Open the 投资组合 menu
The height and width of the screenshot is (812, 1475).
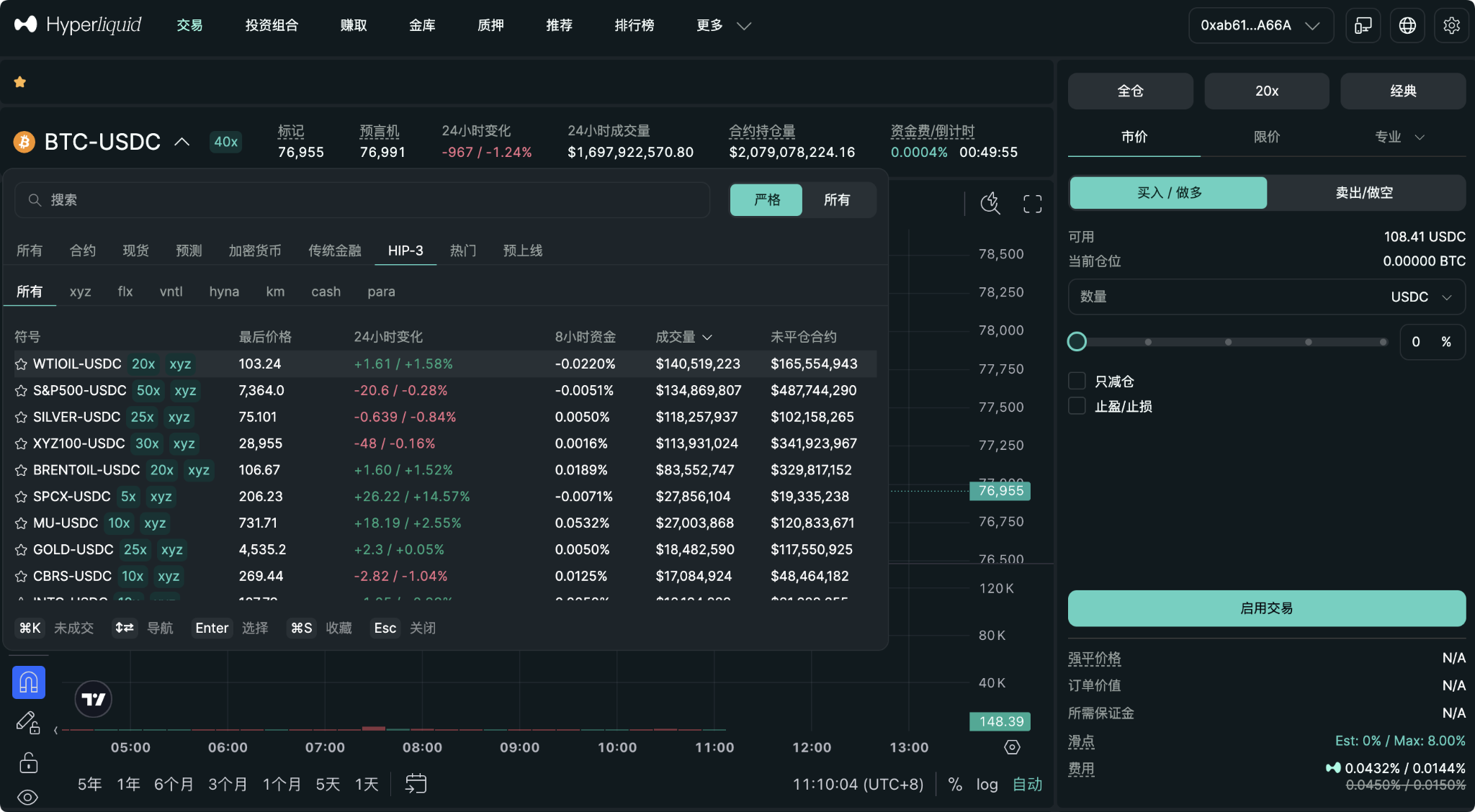(x=272, y=25)
